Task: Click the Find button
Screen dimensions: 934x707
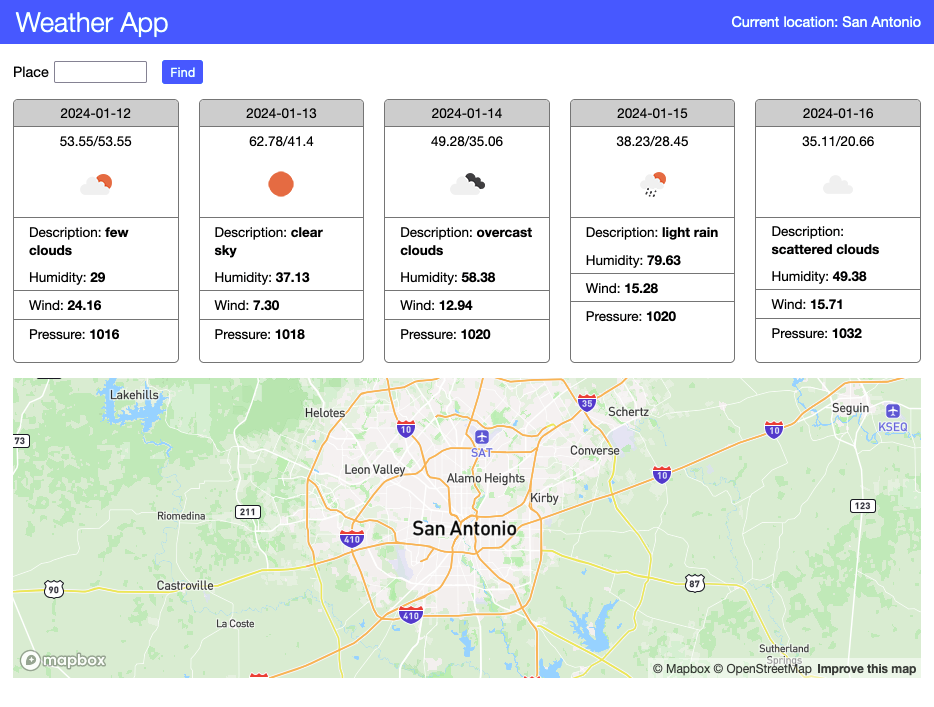Action: click(x=181, y=71)
